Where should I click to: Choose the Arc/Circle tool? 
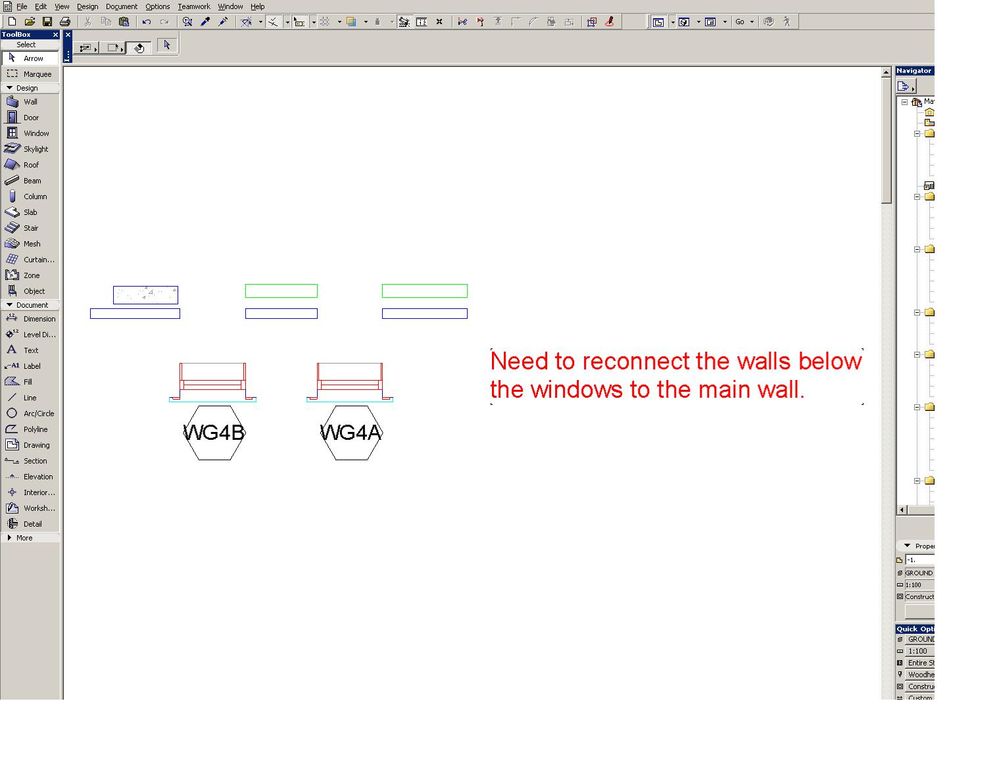pos(30,413)
